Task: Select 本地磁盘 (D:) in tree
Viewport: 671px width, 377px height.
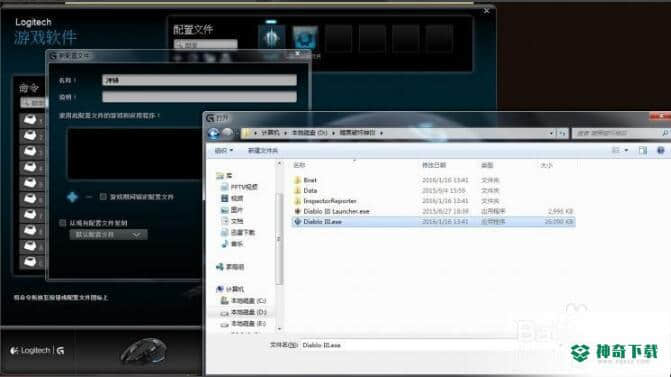Action: coord(243,312)
